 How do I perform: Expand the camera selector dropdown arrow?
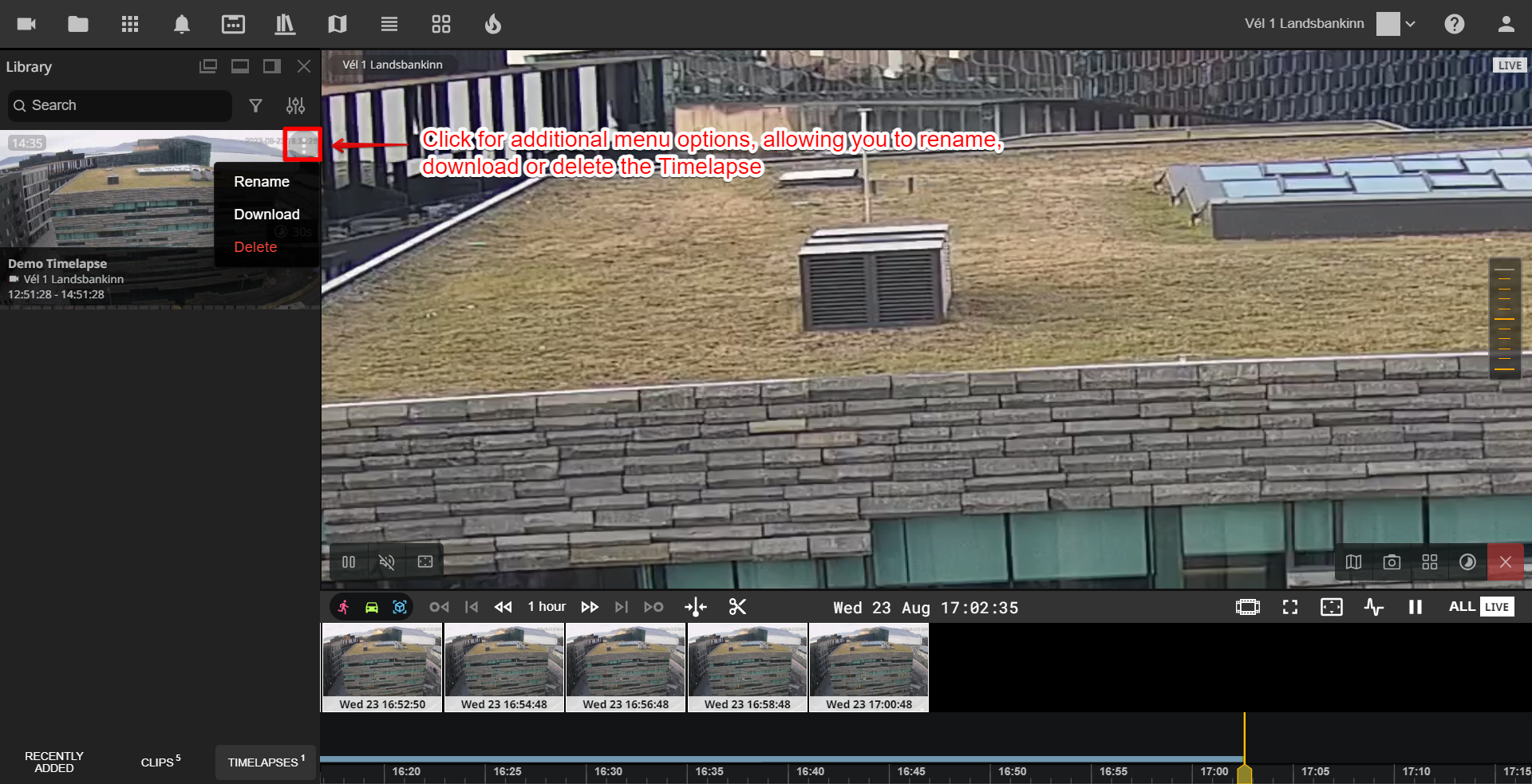[x=1410, y=24]
